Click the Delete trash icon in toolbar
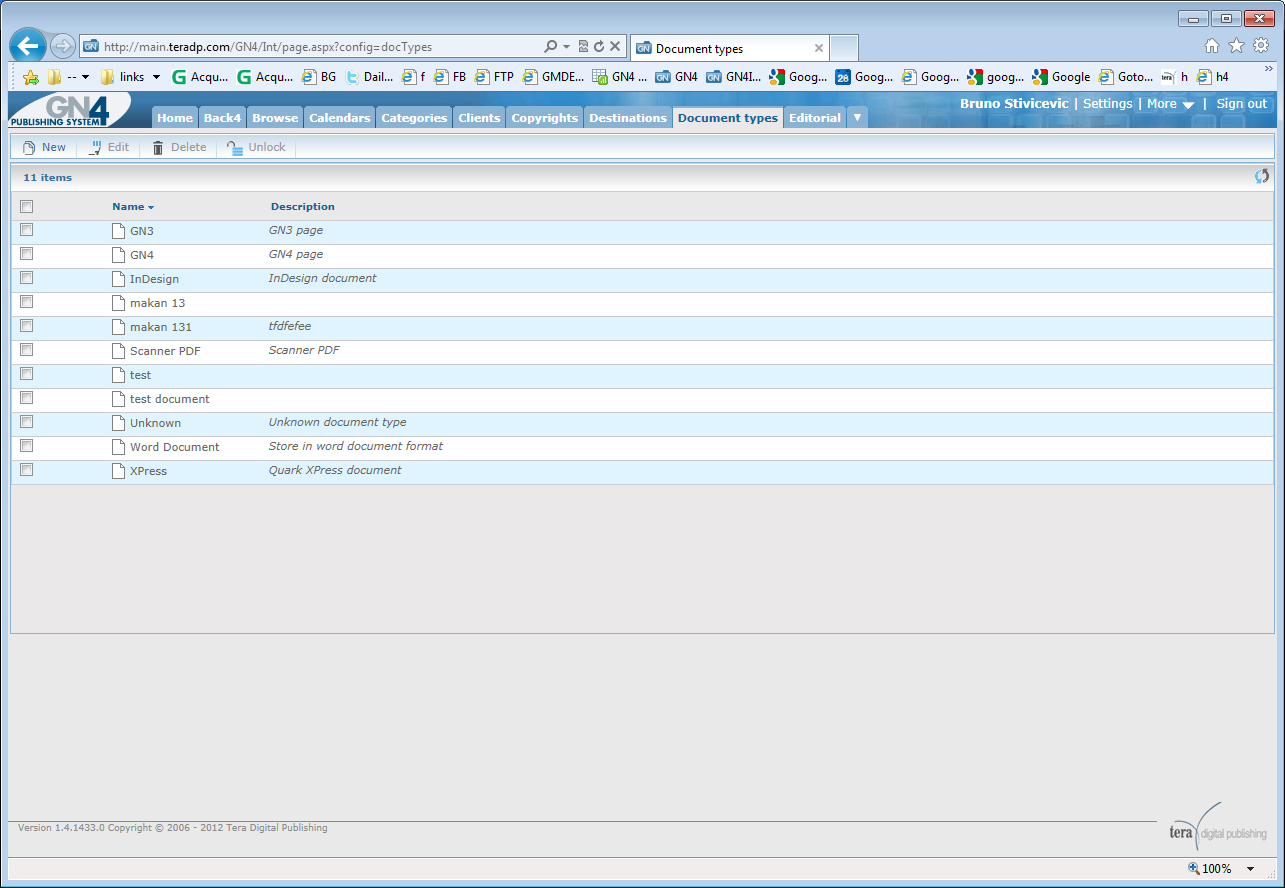This screenshot has width=1285, height=888. [158, 148]
